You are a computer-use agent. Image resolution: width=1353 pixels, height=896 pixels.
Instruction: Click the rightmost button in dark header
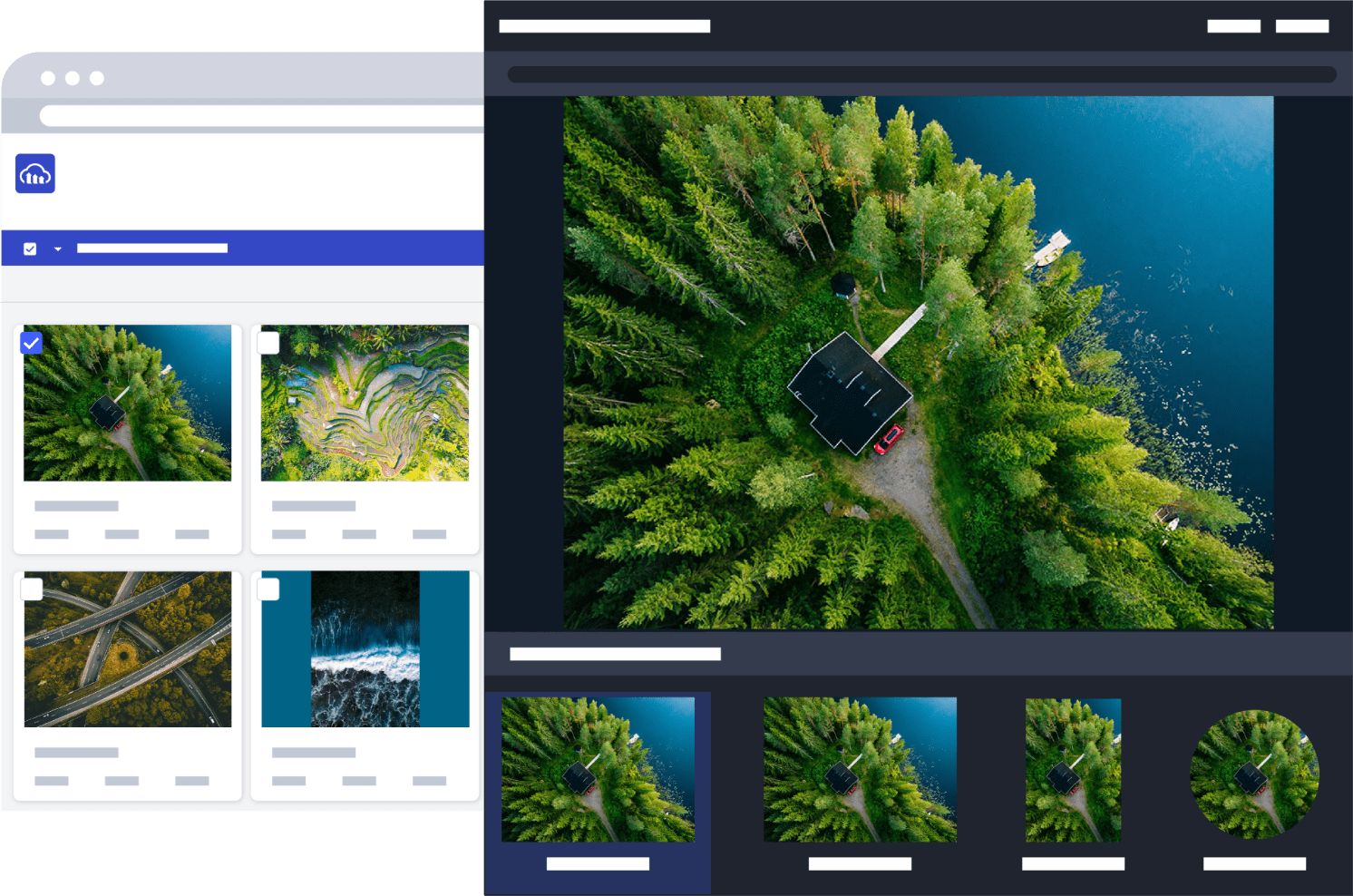pos(1301,26)
